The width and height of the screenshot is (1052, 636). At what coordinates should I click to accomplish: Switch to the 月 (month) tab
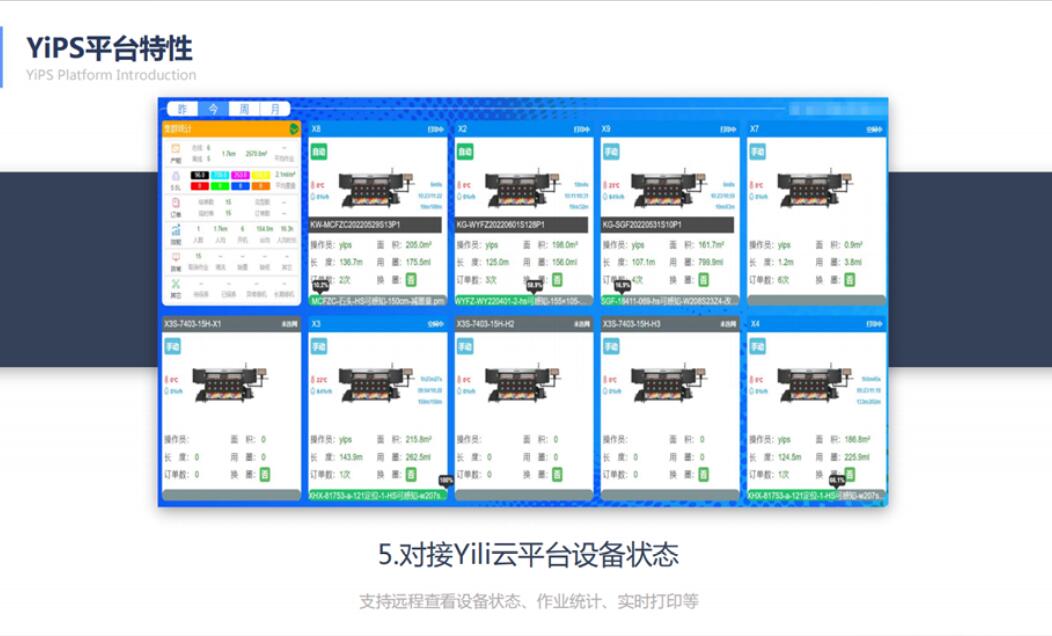click(x=276, y=108)
